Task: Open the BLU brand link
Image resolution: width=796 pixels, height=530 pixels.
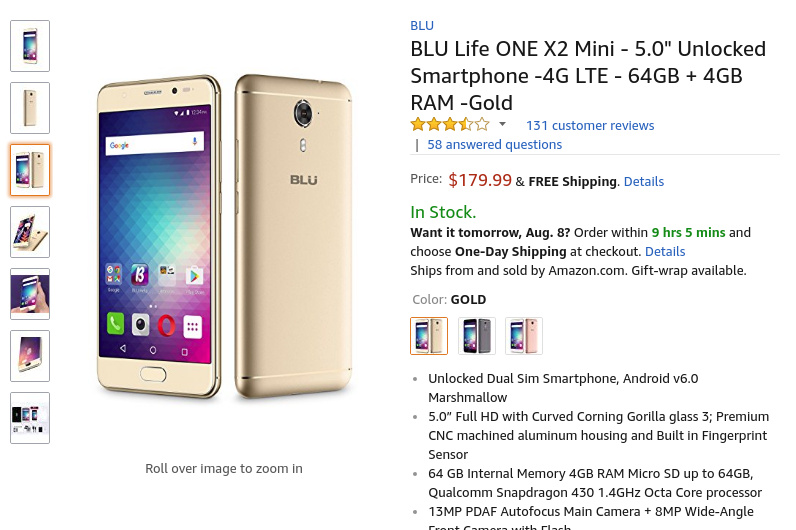Action: point(422,26)
